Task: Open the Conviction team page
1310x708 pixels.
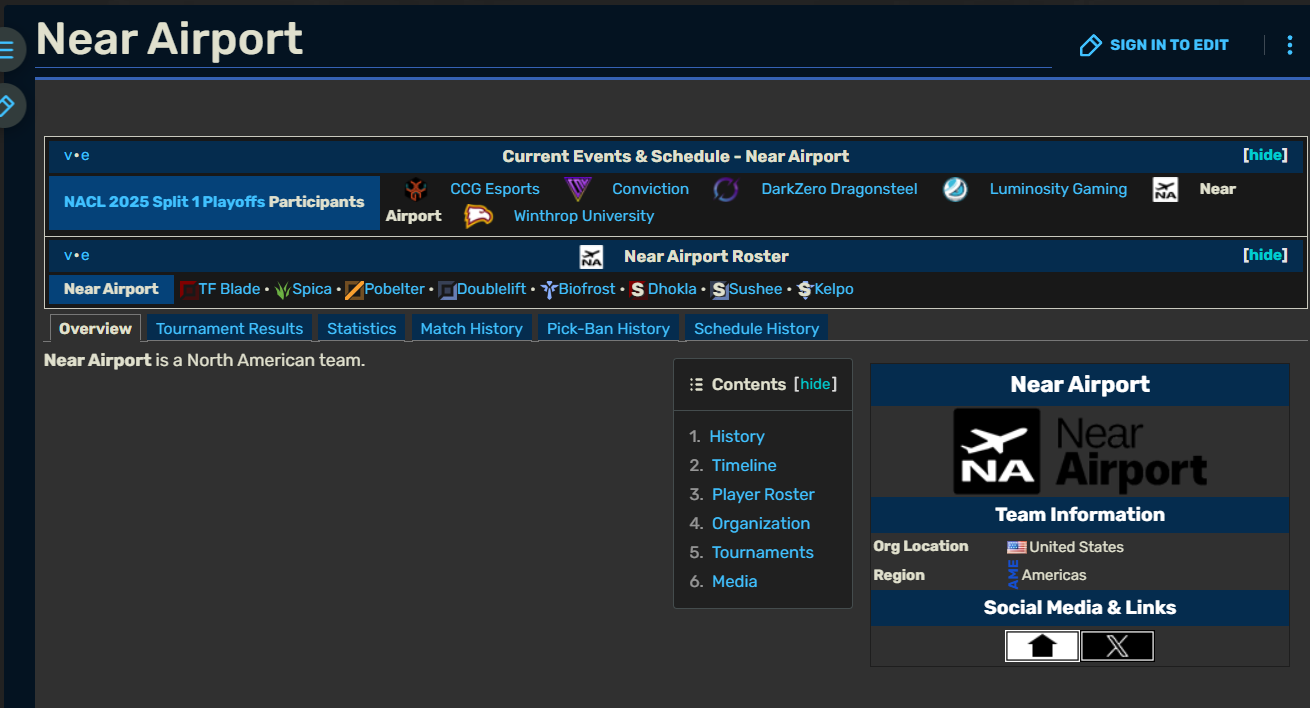Action: click(651, 189)
